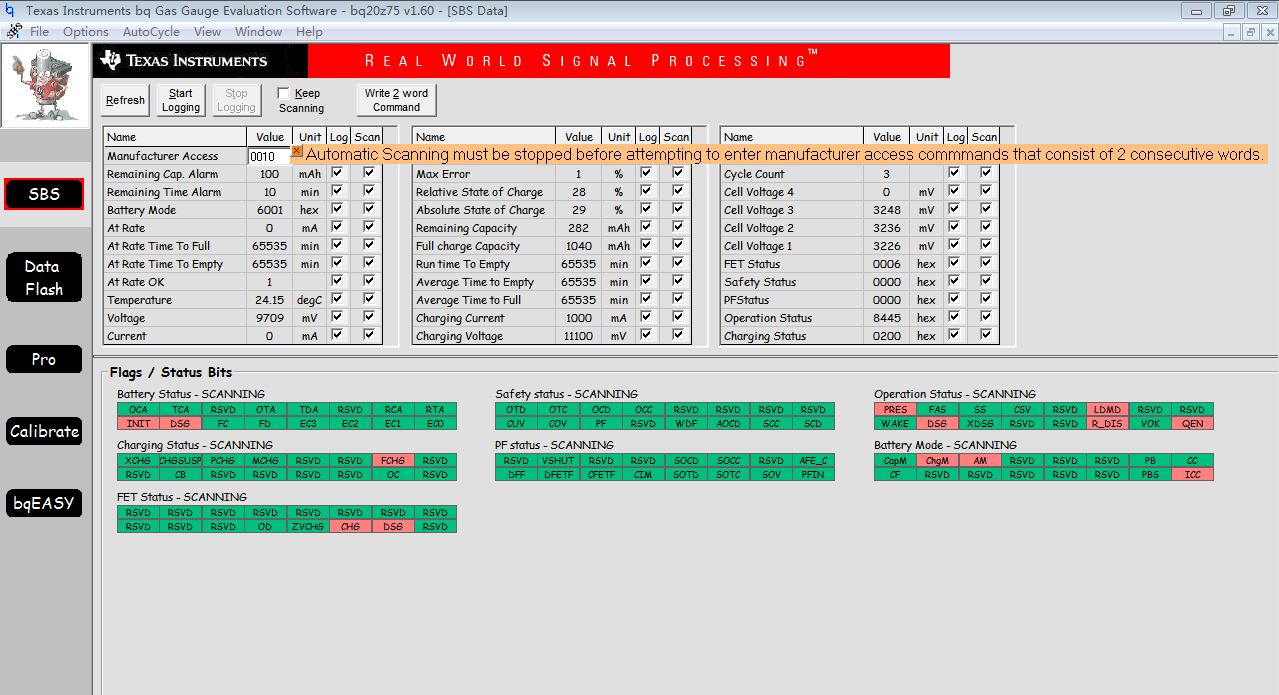Screen dimensions: 1279x695
Task: Toggle Log checkbox for Cell Voltage 1
Action: point(955,245)
